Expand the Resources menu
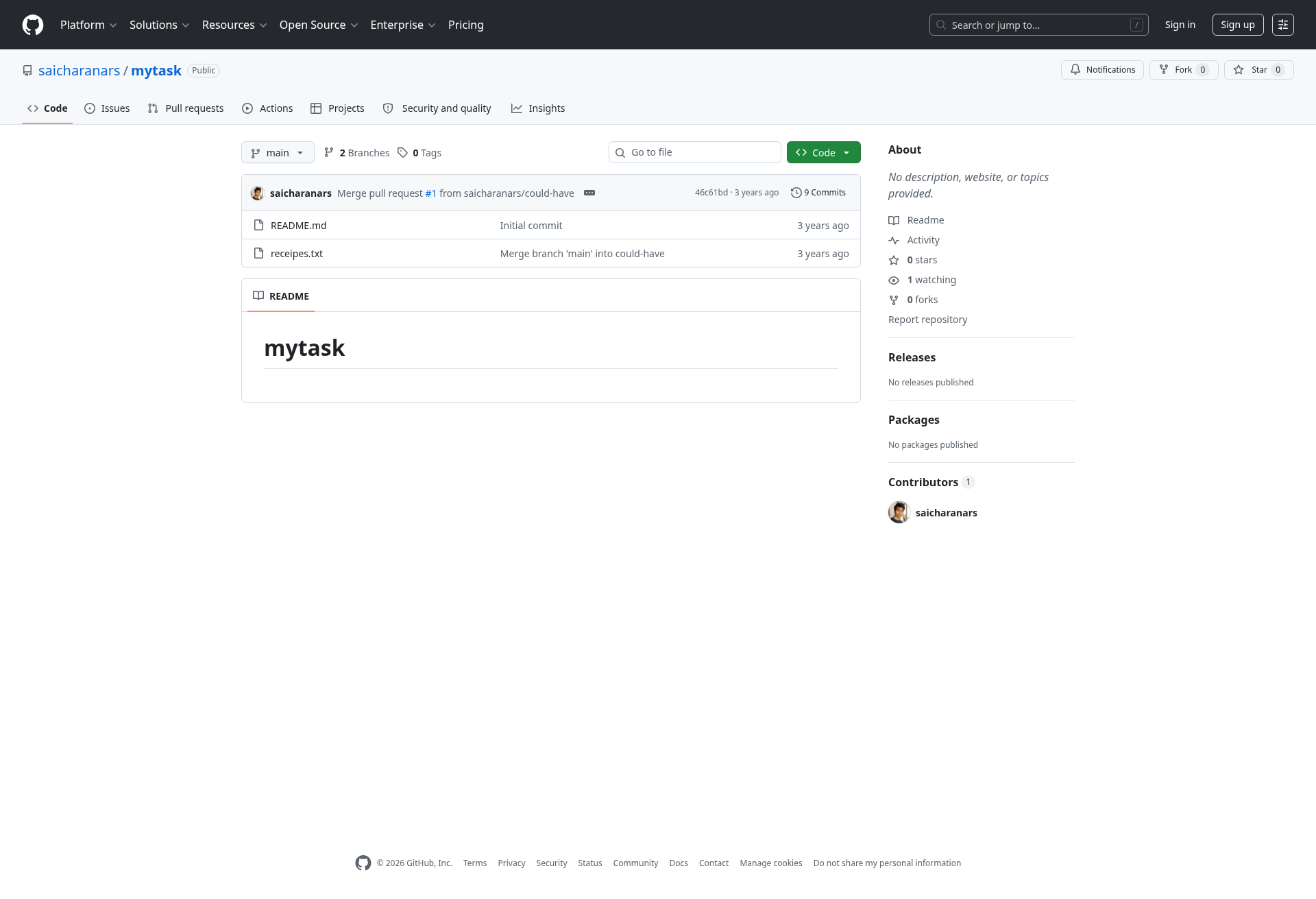The height and width of the screenshot is (899, 1316). 234,25
